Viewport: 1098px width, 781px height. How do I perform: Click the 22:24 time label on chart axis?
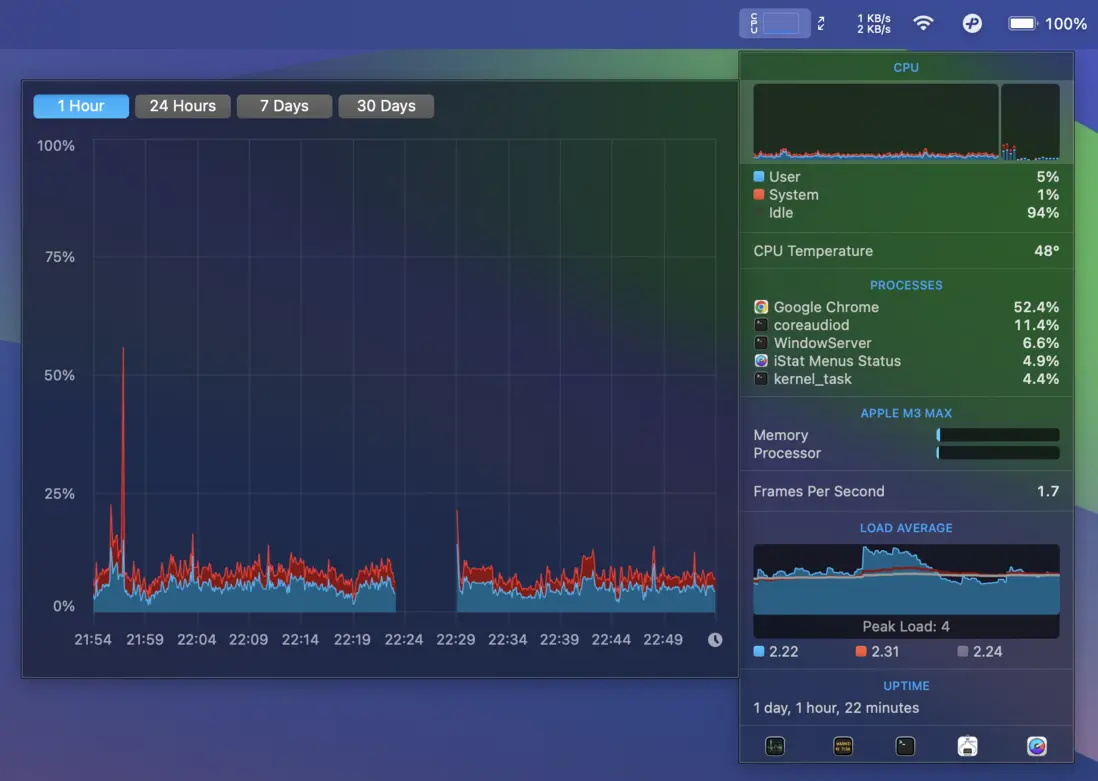click(x=404, y=640)
